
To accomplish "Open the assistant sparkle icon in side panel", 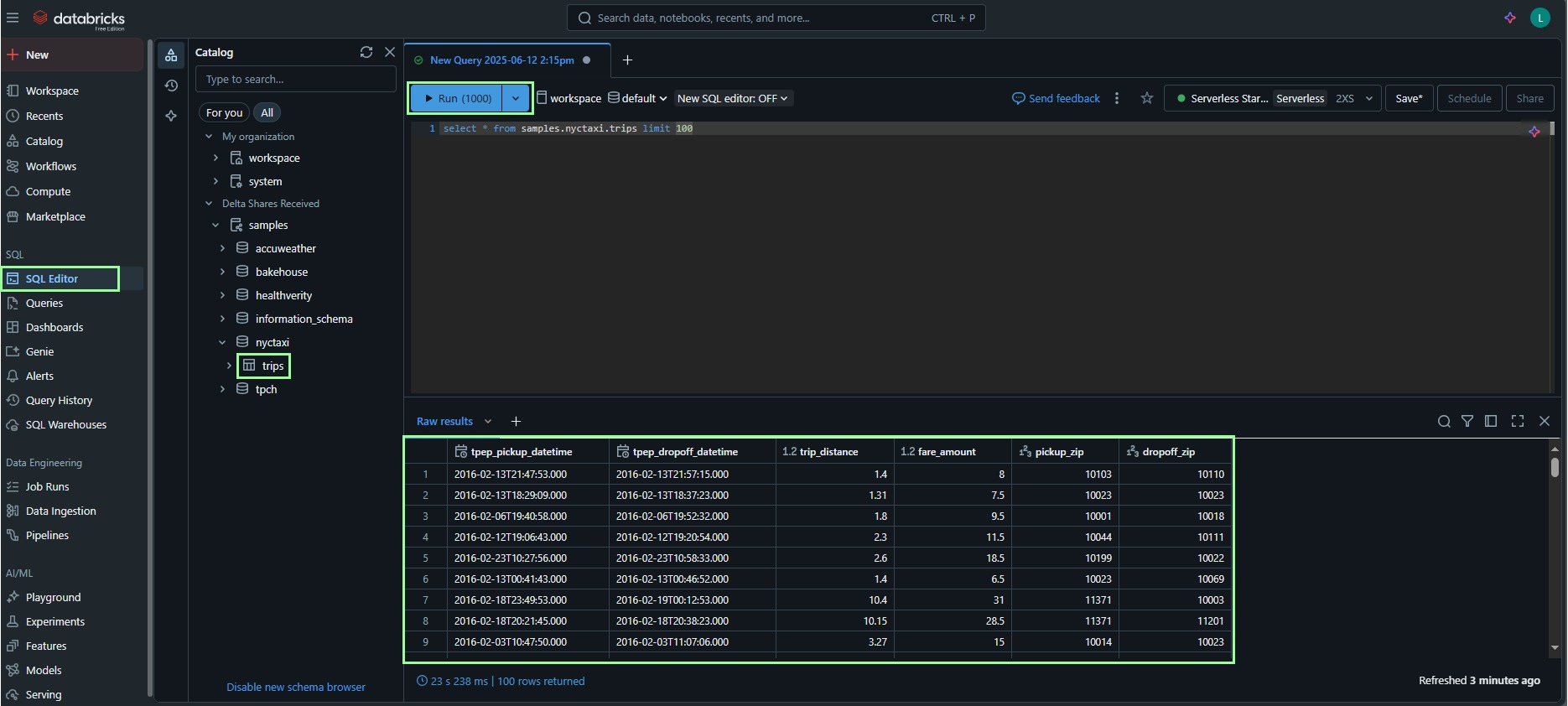I will click(171, 116).
